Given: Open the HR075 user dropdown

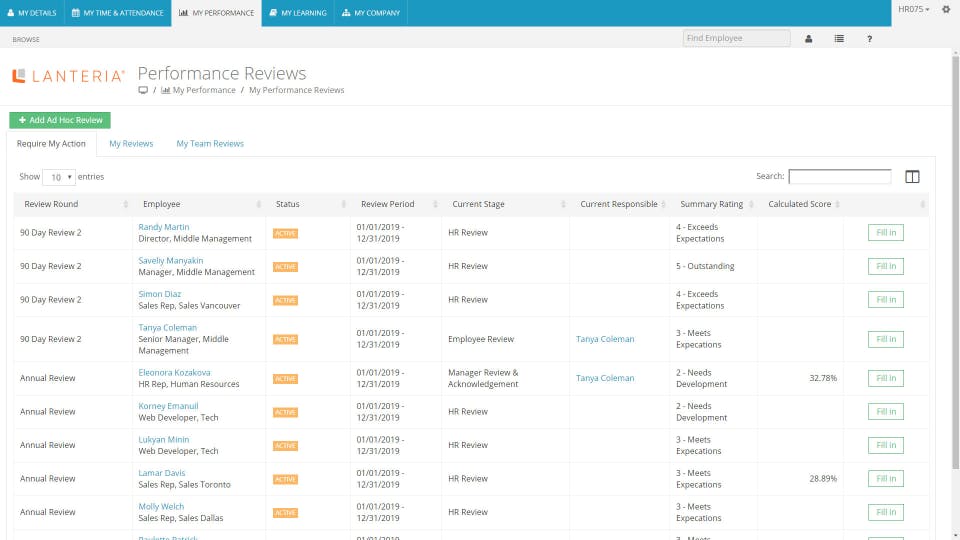Looking at the screenshot, I should 913,9.
